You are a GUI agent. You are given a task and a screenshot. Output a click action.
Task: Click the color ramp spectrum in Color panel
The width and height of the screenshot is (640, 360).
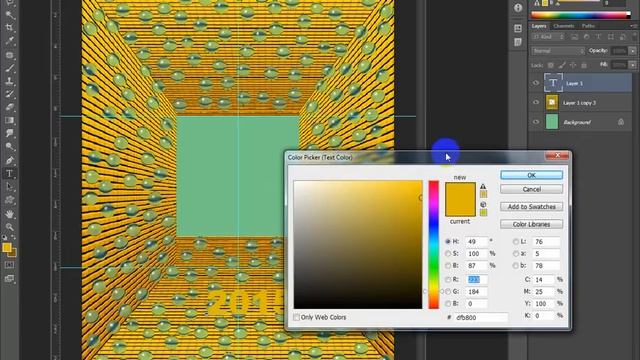tap(581, 15)
